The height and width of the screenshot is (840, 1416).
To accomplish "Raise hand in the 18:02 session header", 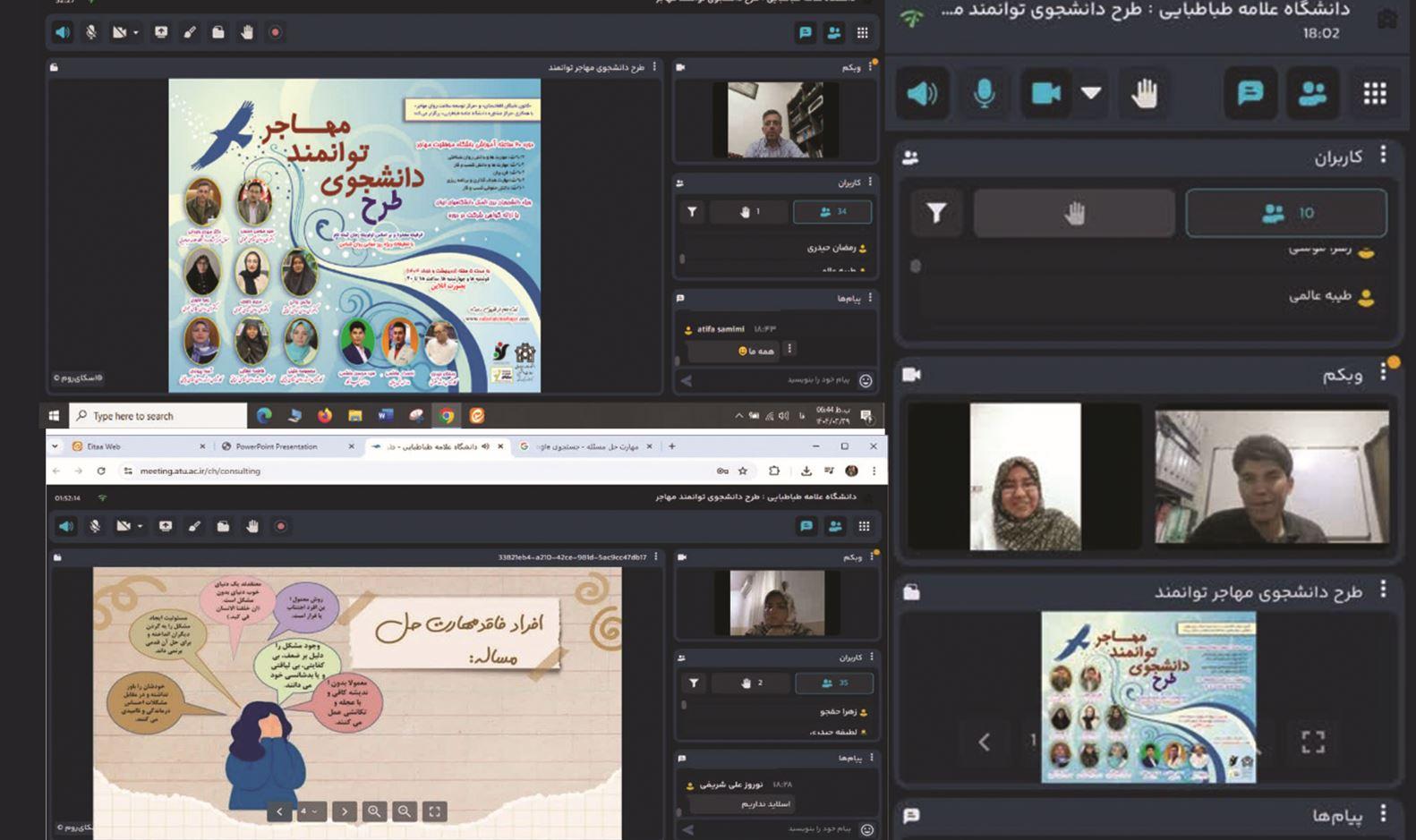I will (1144, 93).
